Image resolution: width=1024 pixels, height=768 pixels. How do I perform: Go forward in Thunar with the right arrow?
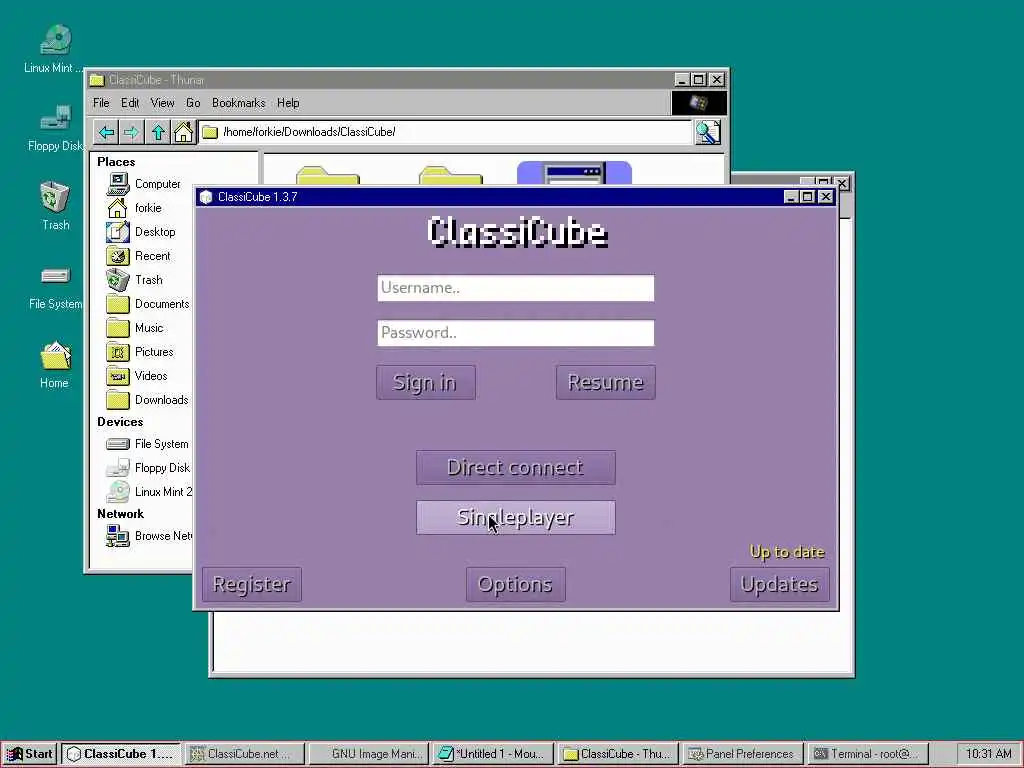[x=131, y=133]
